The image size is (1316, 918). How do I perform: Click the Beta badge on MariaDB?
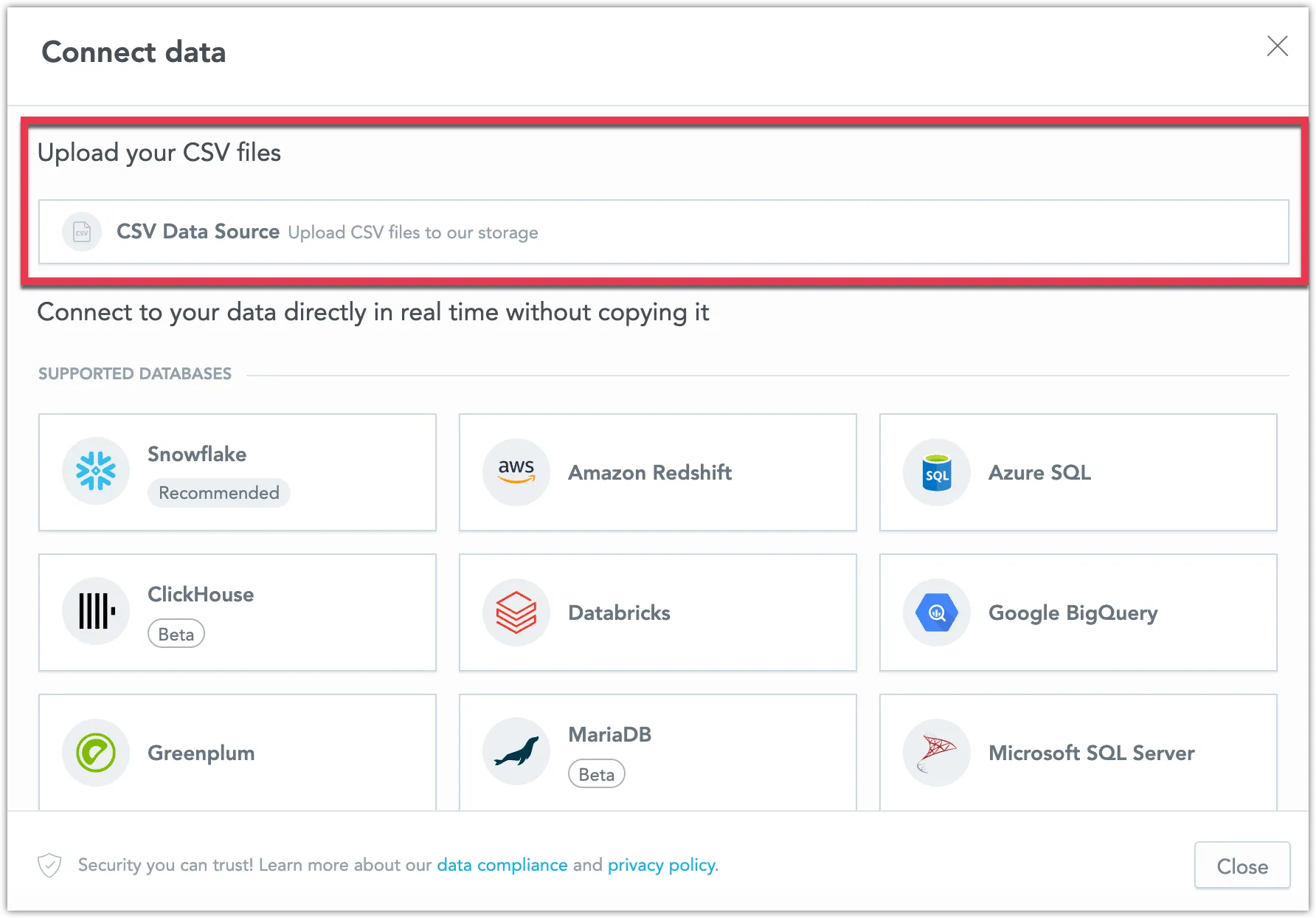pyautogui.click(x=596, y=773)
